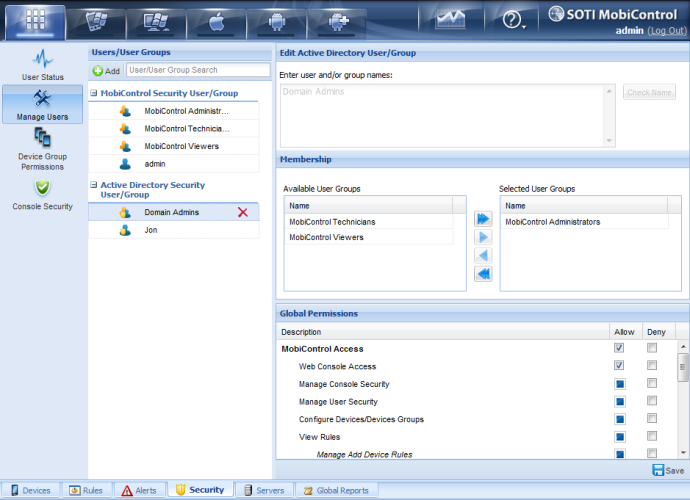Select Manage Users in sidebar
690x500 pixels.
click(43, 104)
